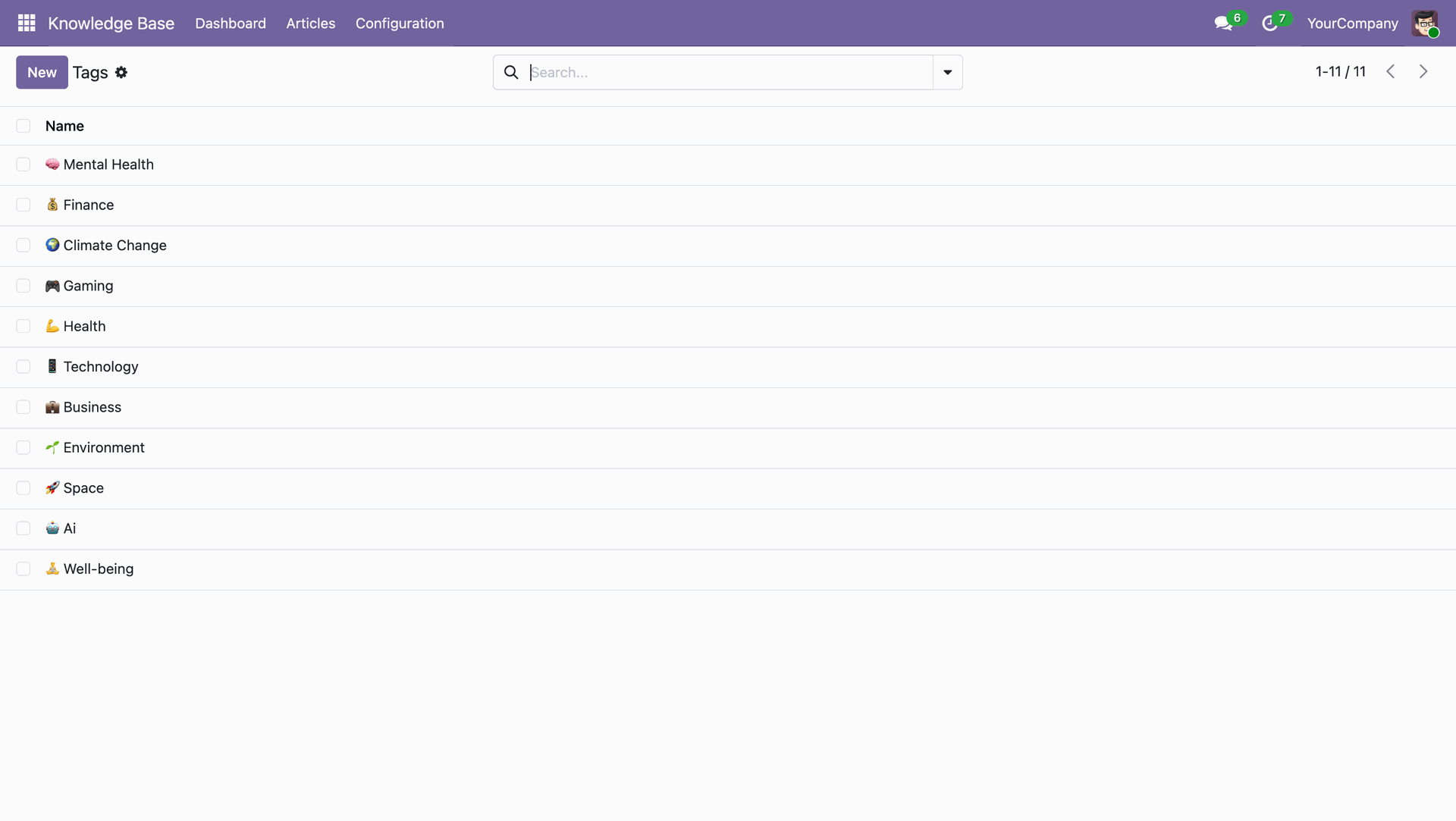The width and height of the screenshot is (1456, 821).
Task: Go to previous page arrow
Action: coord(1390,71)
